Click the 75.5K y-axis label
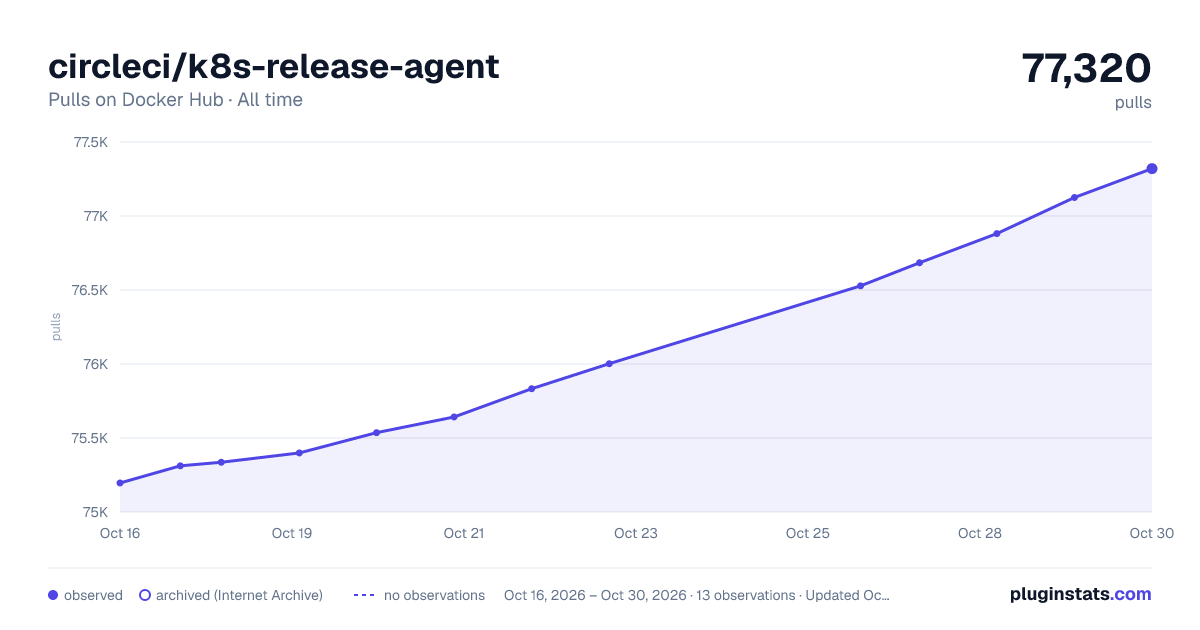This screenshot has width=1200, height=630. tap(90, 438)
